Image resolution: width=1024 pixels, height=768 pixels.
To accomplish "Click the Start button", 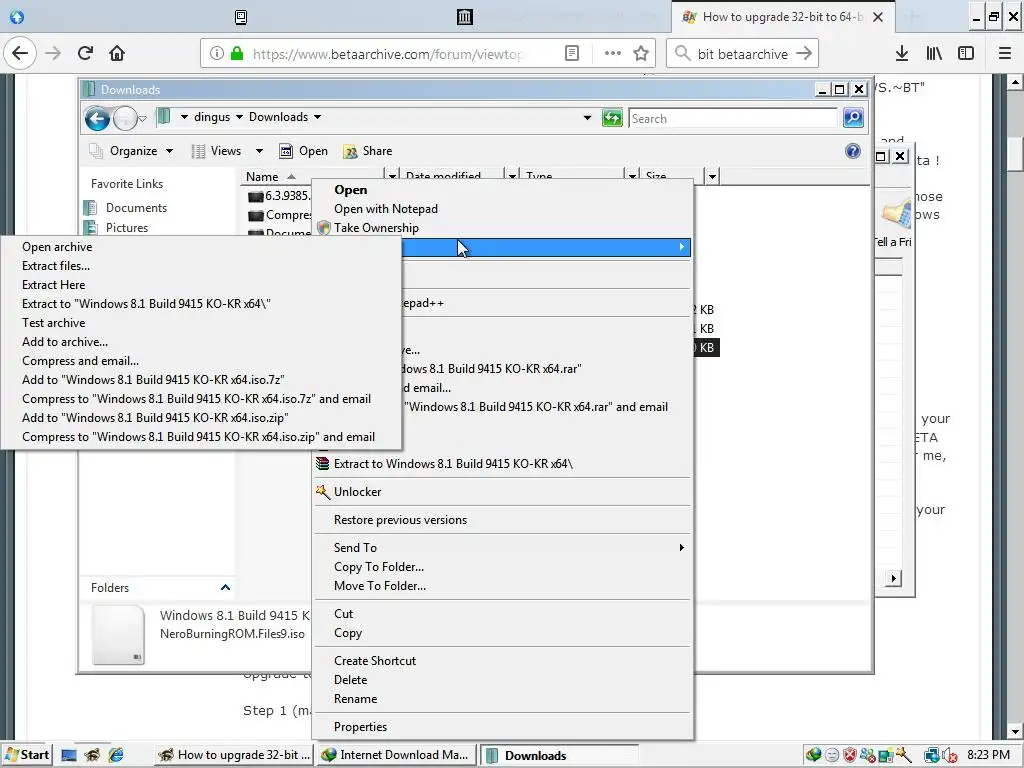I will [x=27, y=755].
